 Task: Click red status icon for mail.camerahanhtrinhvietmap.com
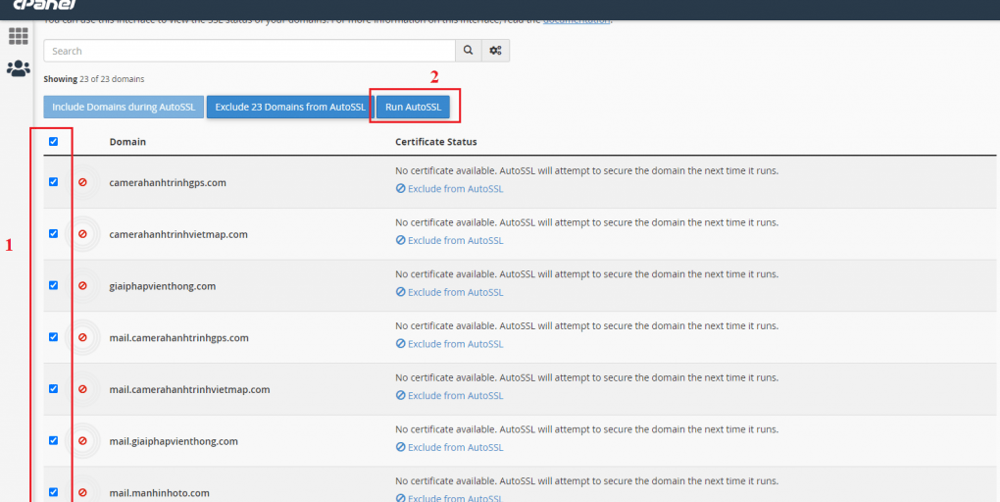[83, 389]
